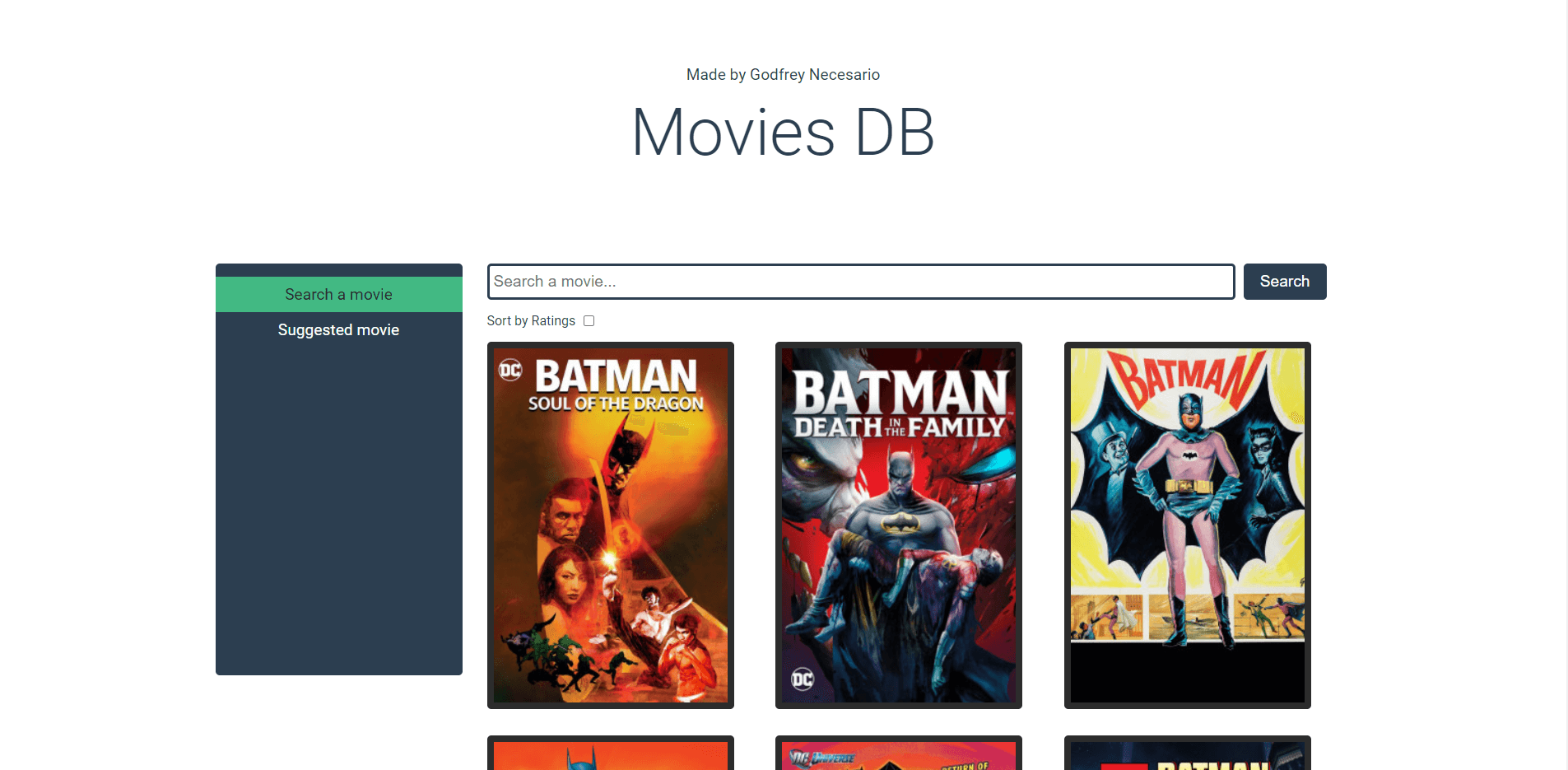Click the Search button

coord(1285,282)
